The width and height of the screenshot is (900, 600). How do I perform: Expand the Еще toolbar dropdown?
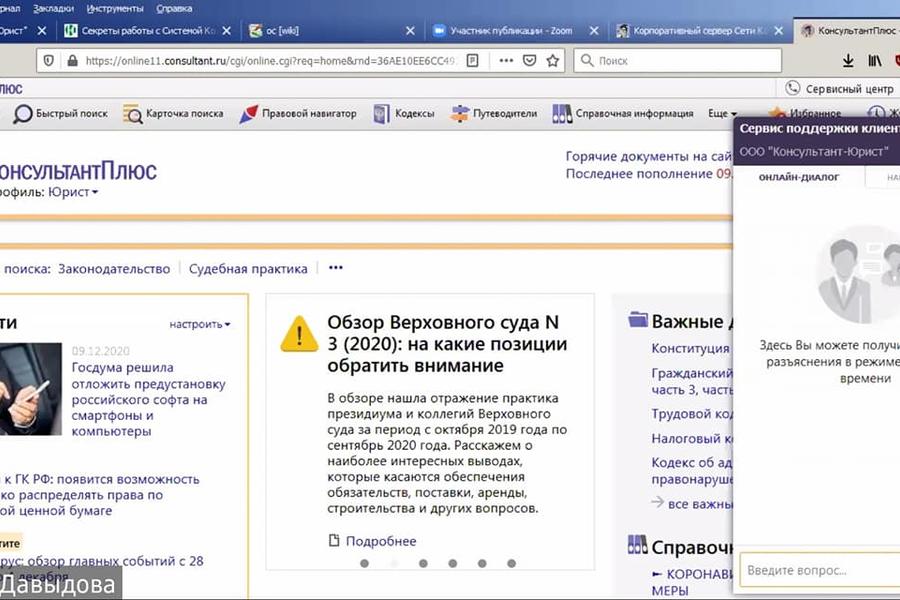(722, 114)
